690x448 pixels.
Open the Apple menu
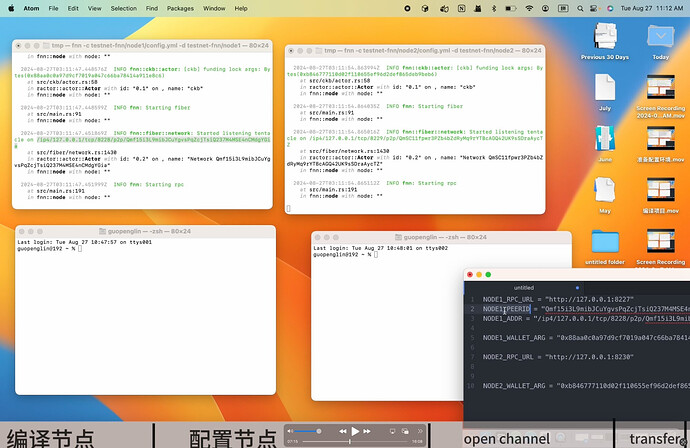point(11,8)
